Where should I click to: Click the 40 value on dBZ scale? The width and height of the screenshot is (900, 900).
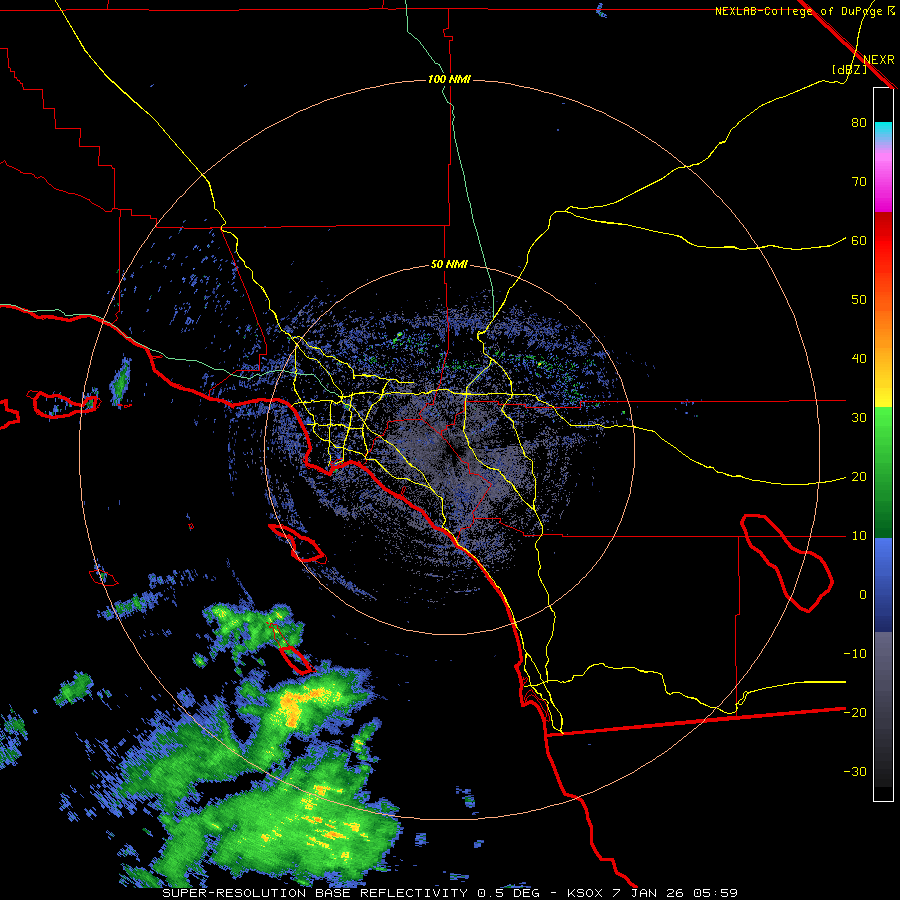coord(859,359)
